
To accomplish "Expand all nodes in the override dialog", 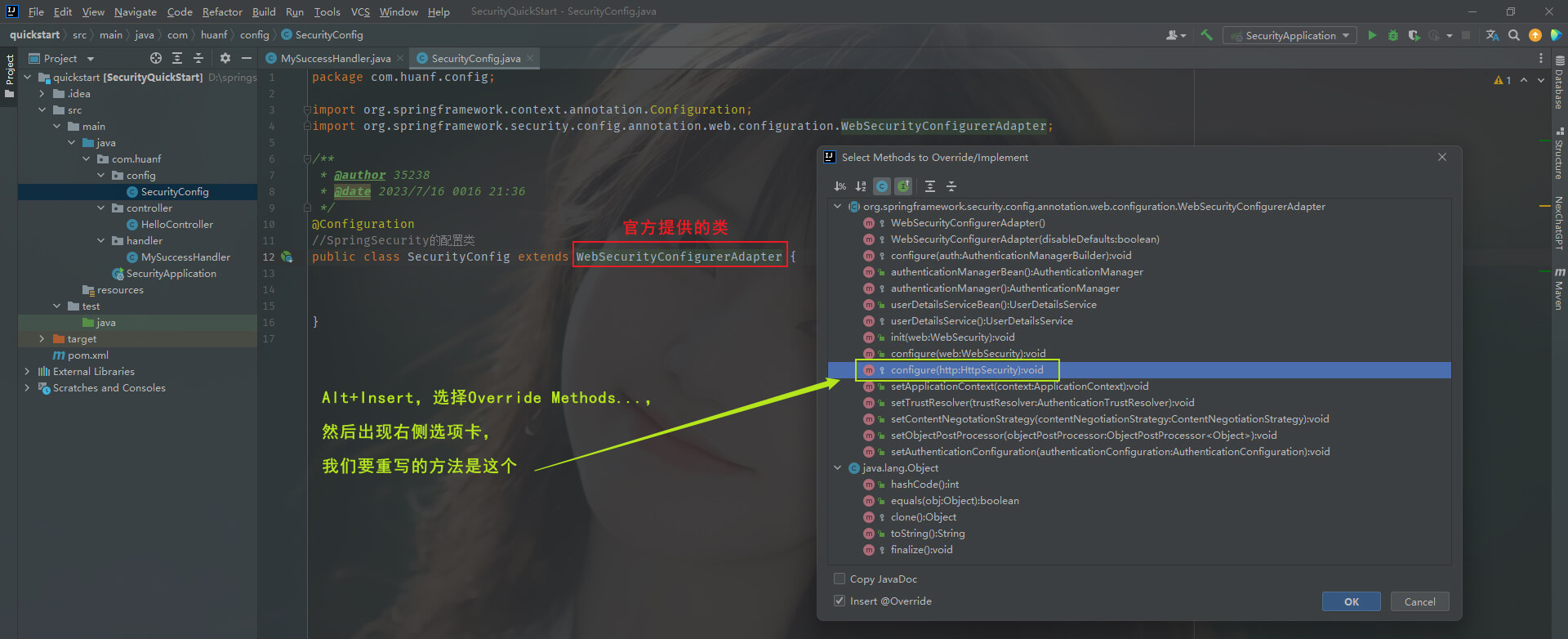I will 929,186.
